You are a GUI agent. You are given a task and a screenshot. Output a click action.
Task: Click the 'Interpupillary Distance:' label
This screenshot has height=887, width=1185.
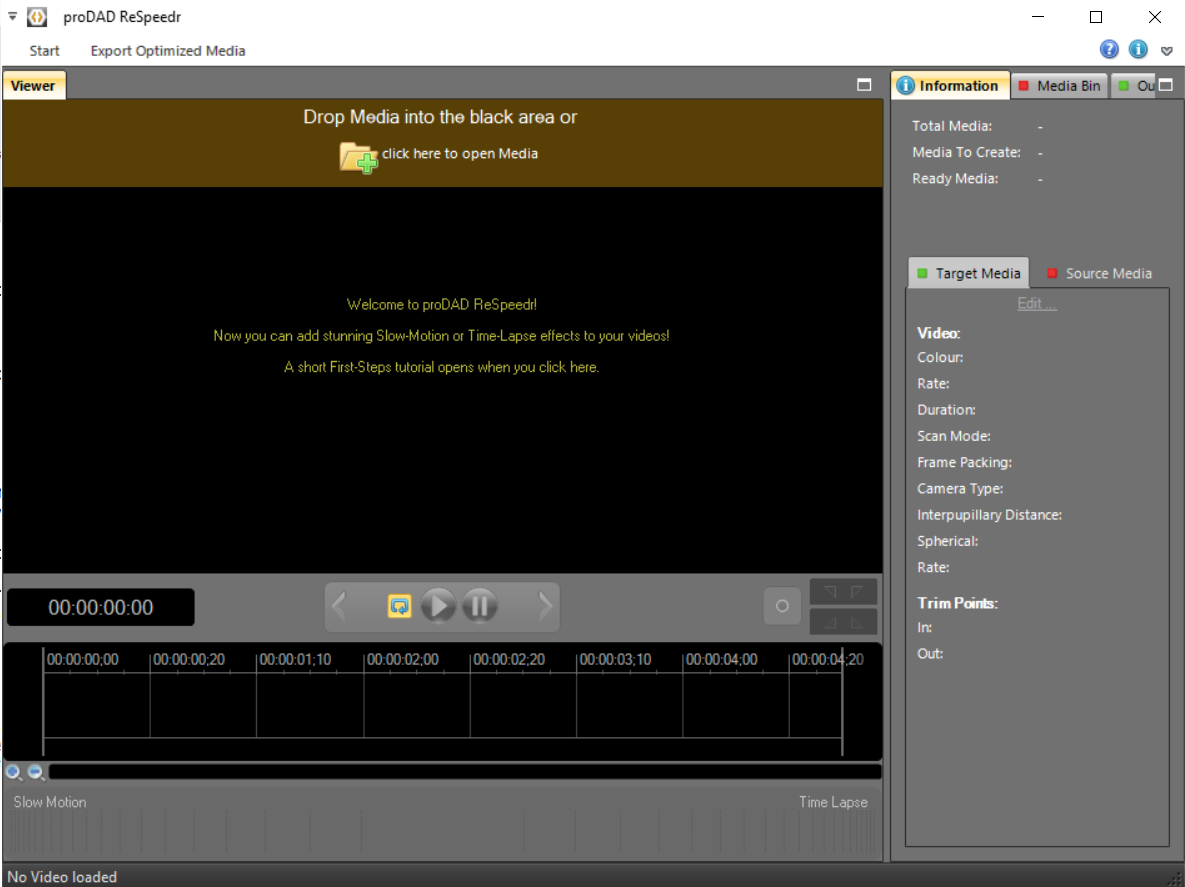pyautogui.click(x=989, y=515)
